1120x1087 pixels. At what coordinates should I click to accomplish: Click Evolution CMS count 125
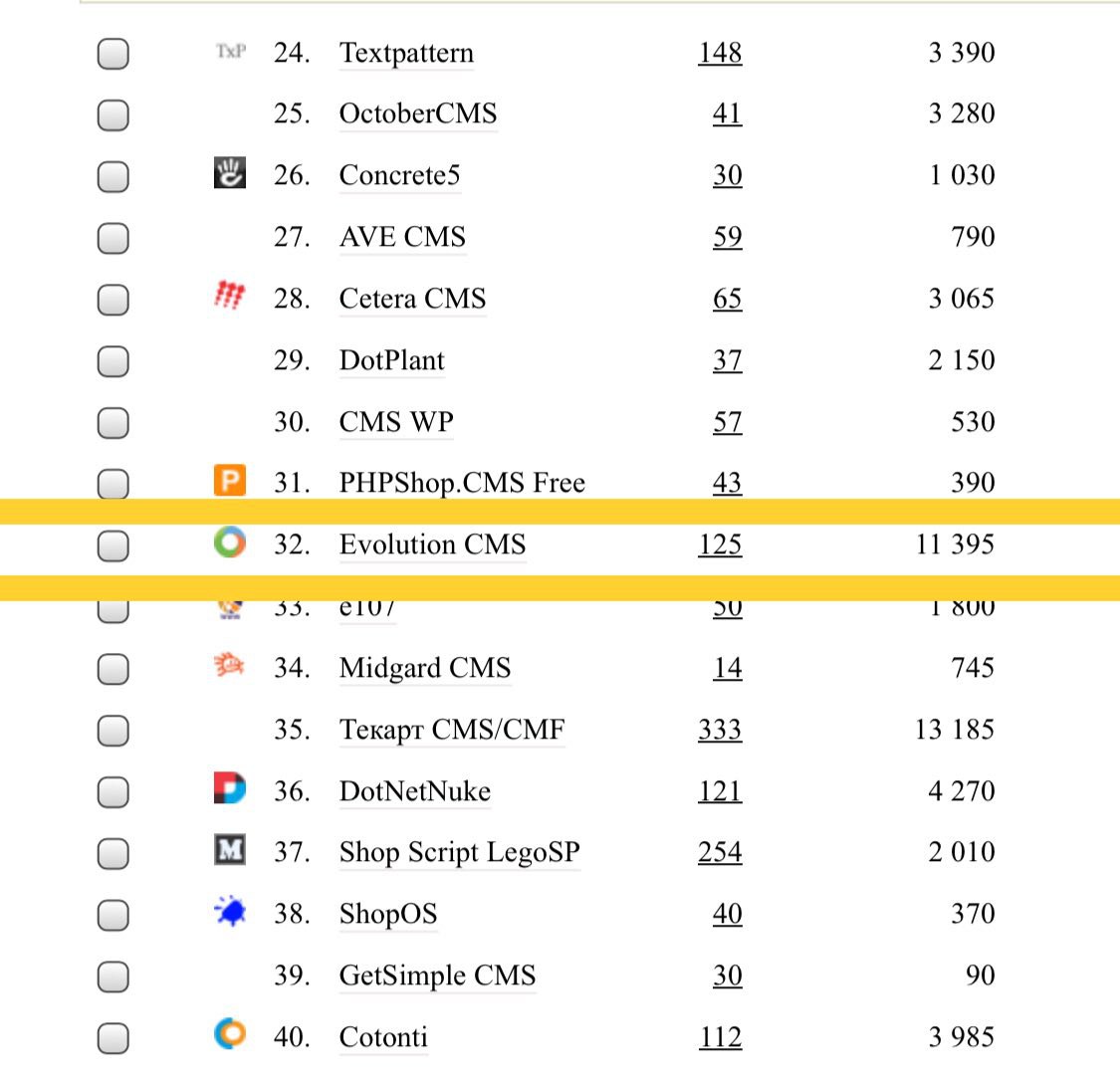click(720, 544)
